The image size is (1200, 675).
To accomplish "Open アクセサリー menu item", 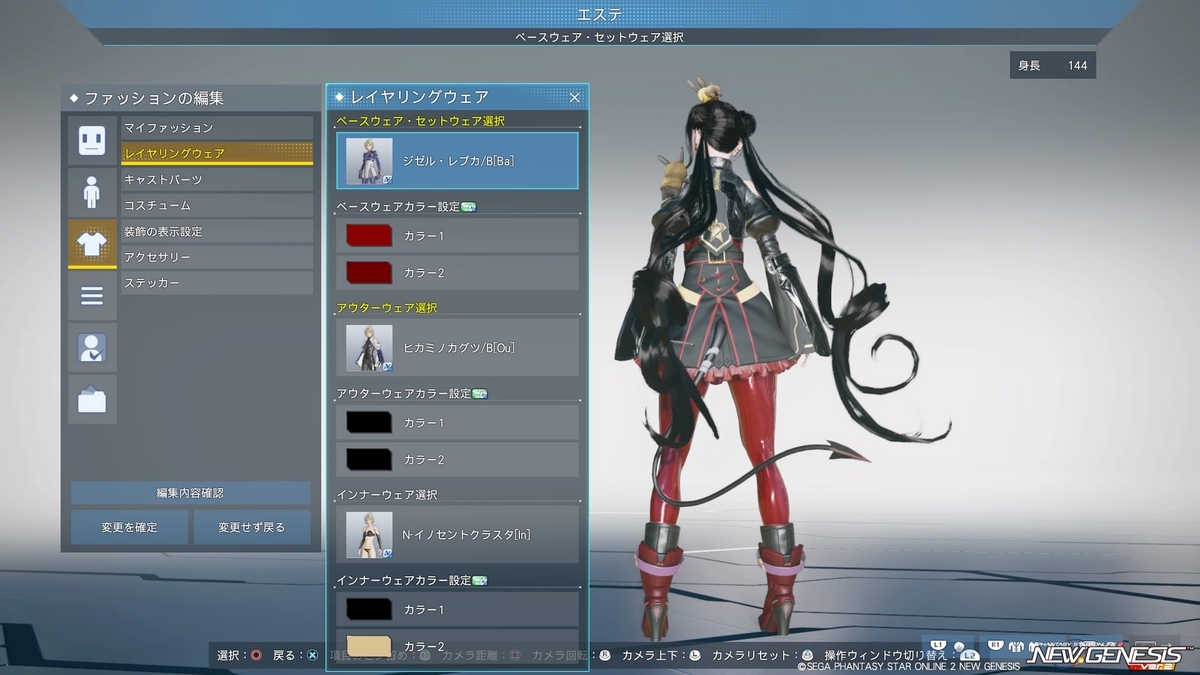I will [x=217, y=257].
